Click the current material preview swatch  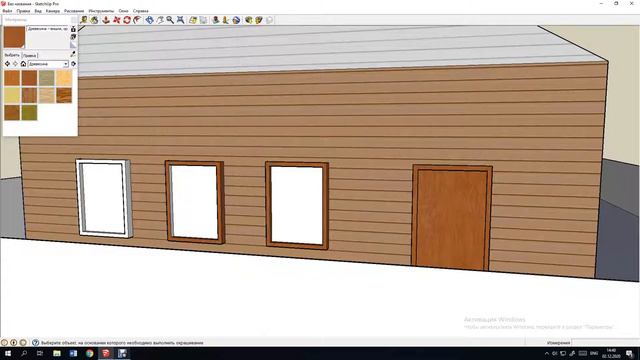(14, 37)
